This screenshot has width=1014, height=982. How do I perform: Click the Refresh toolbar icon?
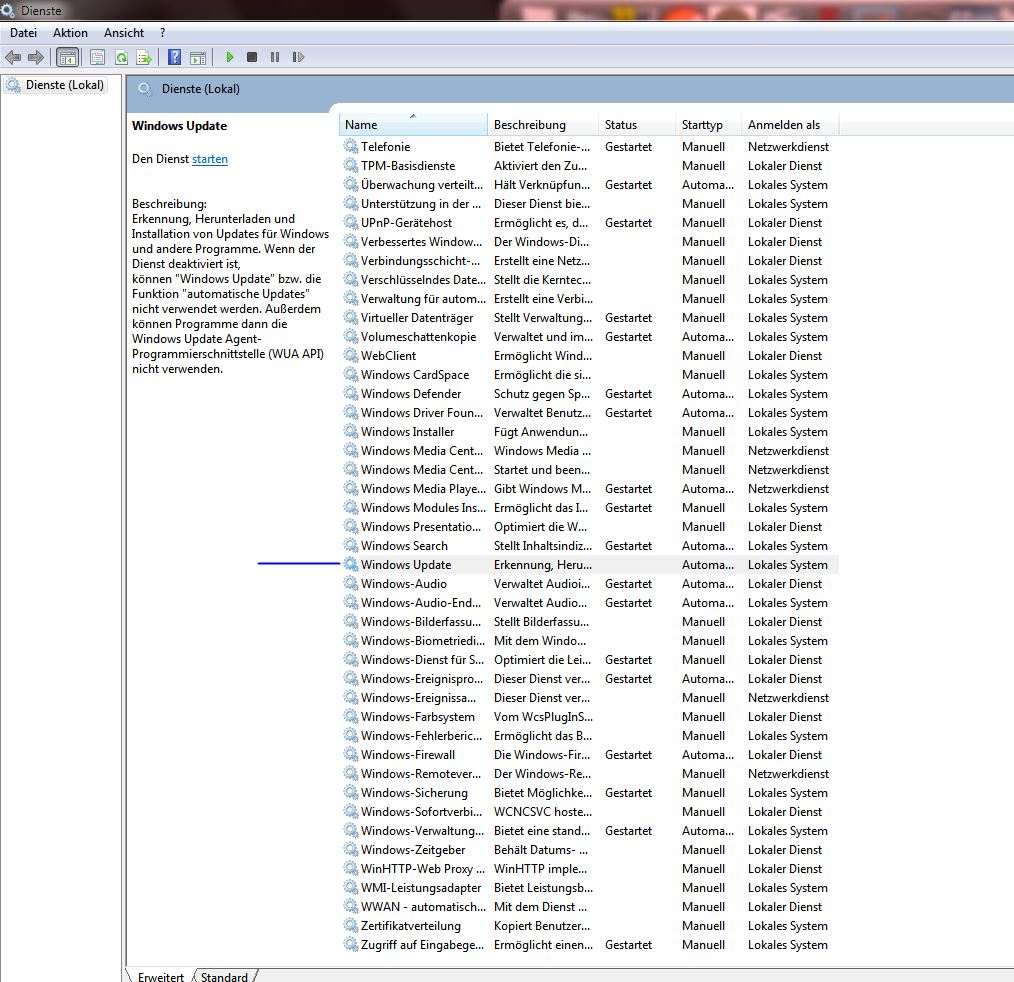121,58
